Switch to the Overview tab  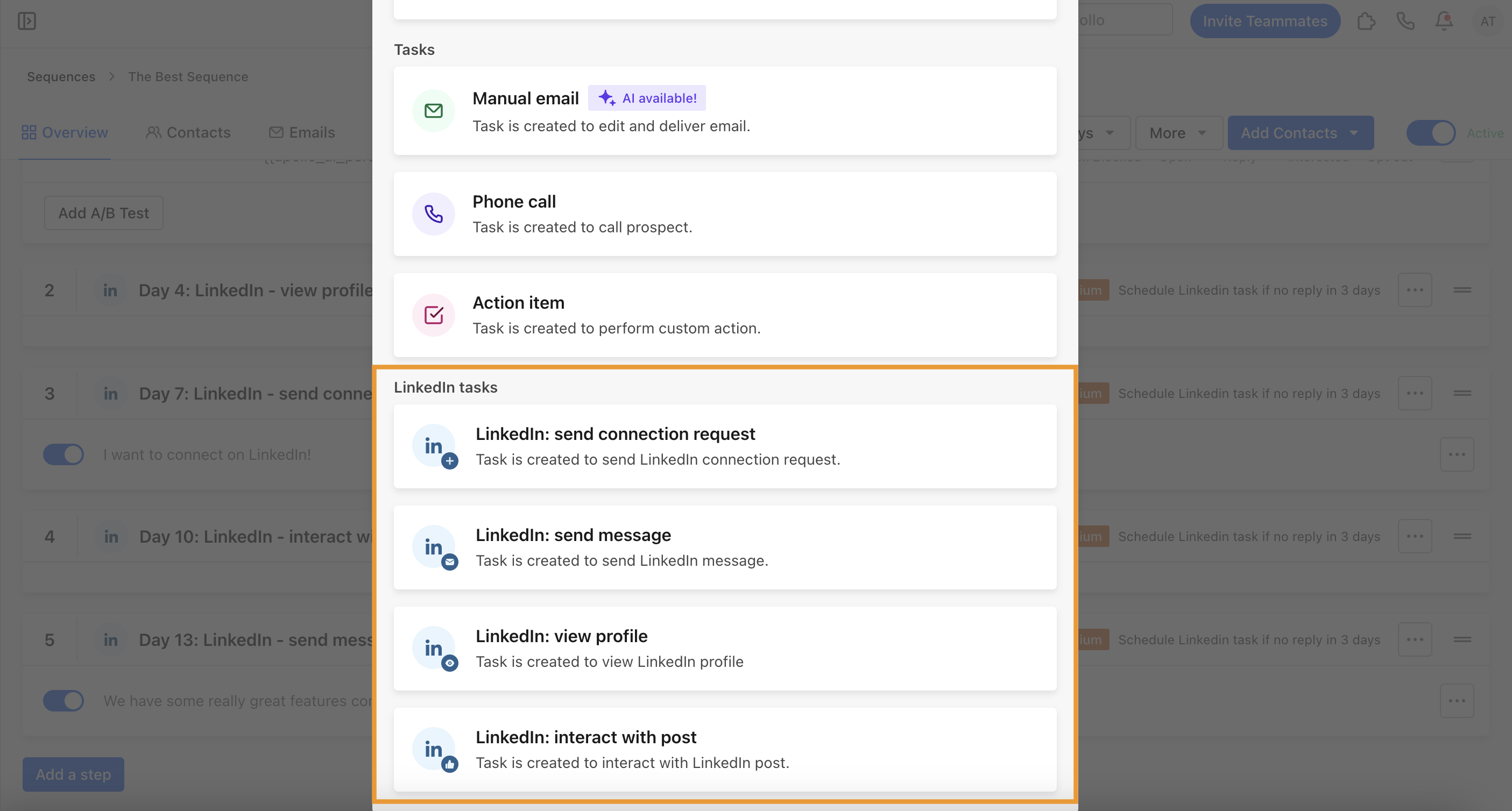point(65,133)
